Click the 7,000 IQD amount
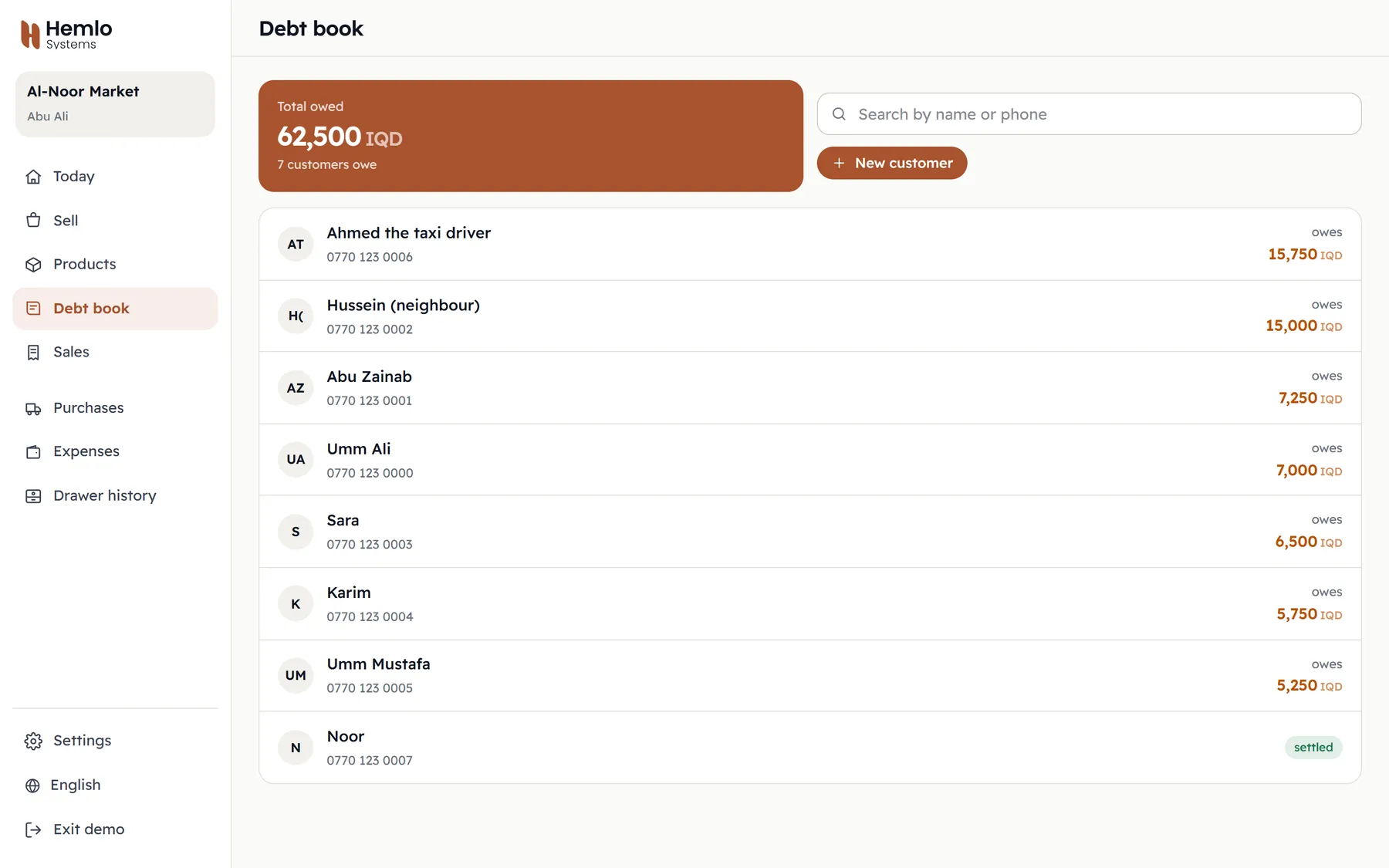 click(1309, 470)
